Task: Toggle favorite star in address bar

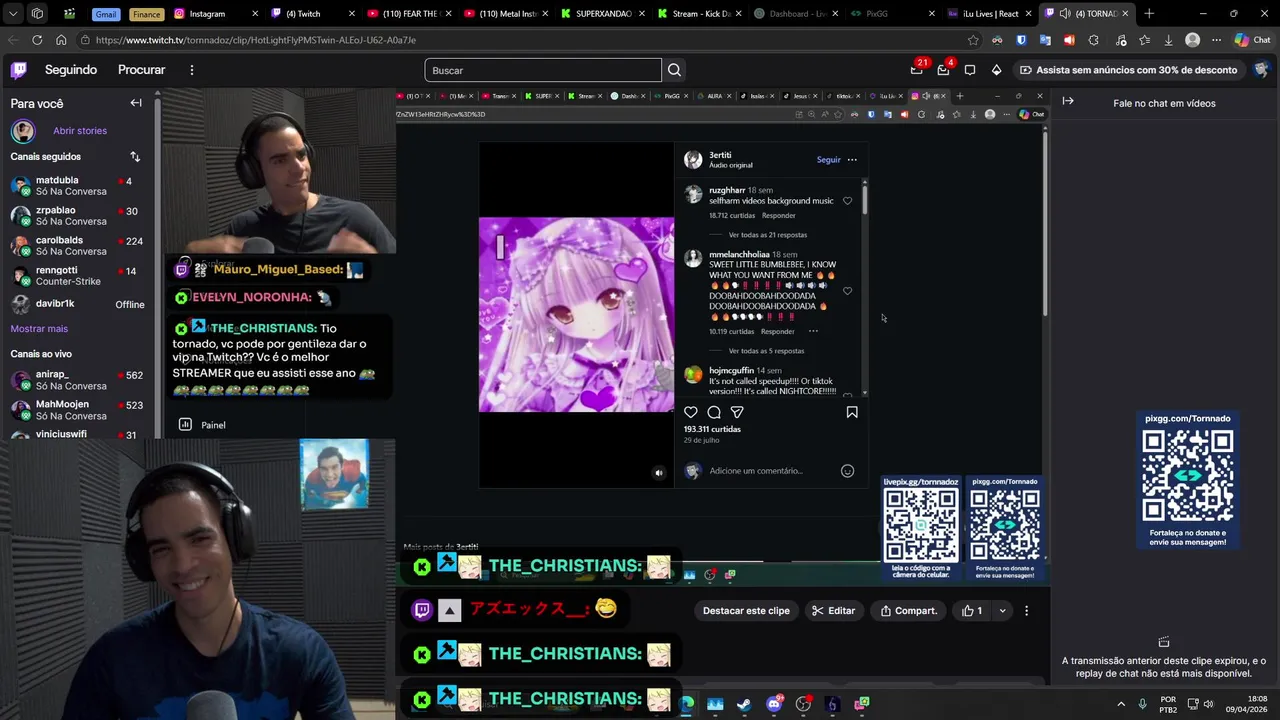Action: (973, 40)
